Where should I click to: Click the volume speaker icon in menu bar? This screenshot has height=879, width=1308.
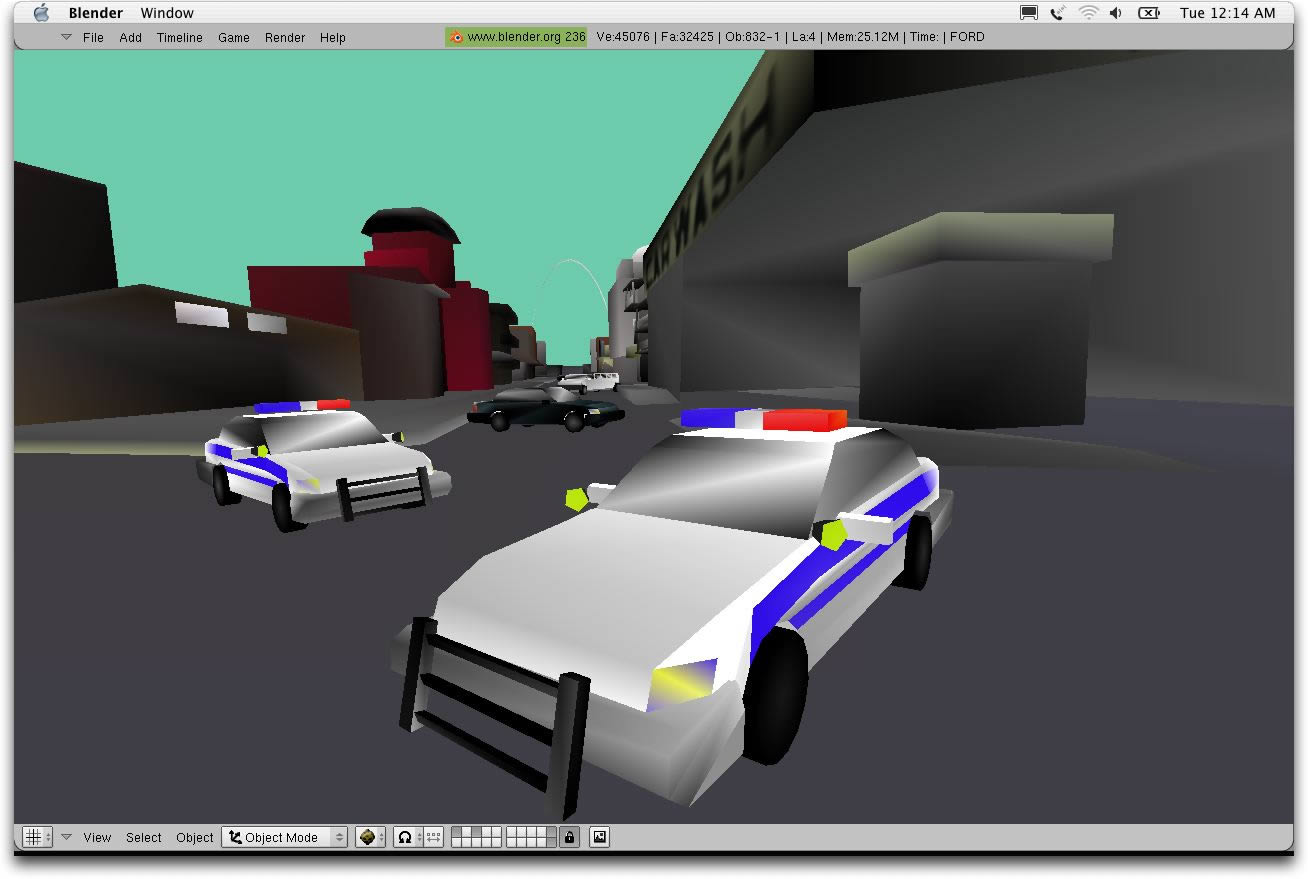[1116, 13]
